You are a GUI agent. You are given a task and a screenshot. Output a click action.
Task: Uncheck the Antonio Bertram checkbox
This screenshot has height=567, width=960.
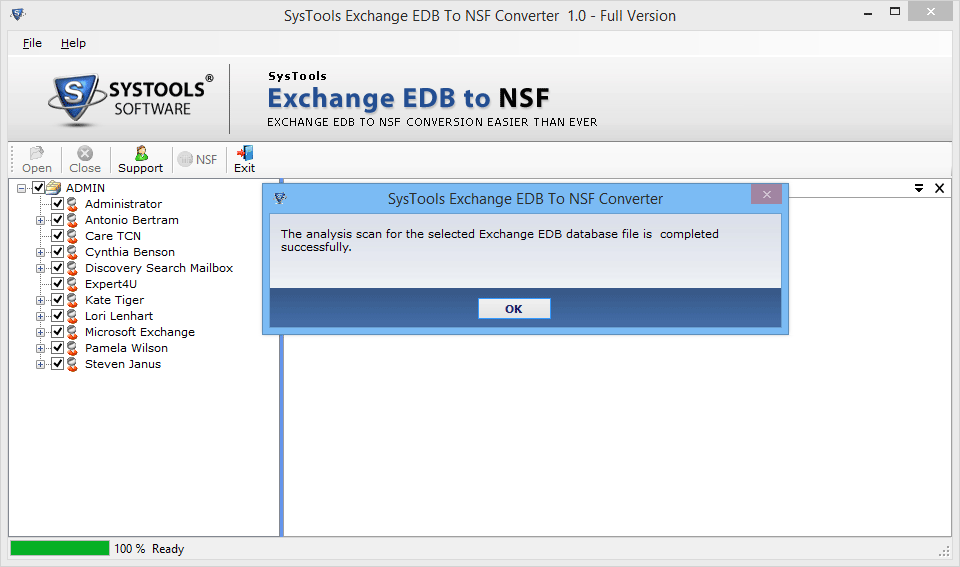(58, 219)
